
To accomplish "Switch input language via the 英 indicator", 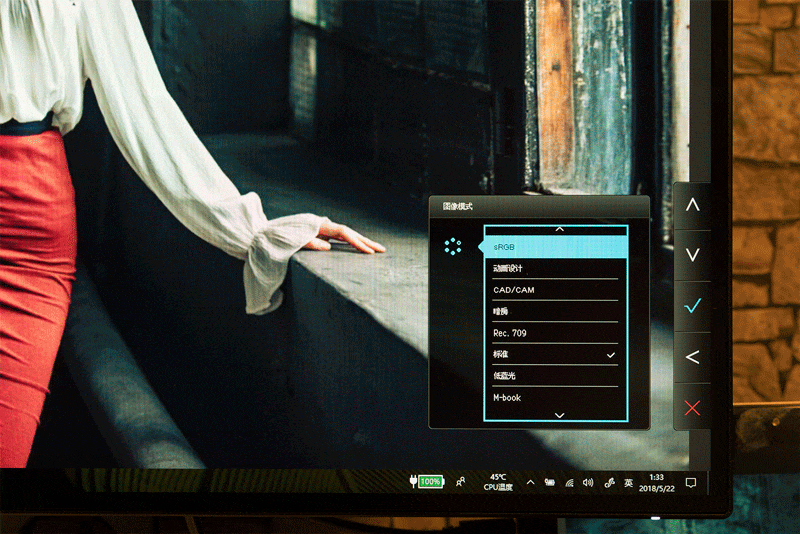I will 629,482.
